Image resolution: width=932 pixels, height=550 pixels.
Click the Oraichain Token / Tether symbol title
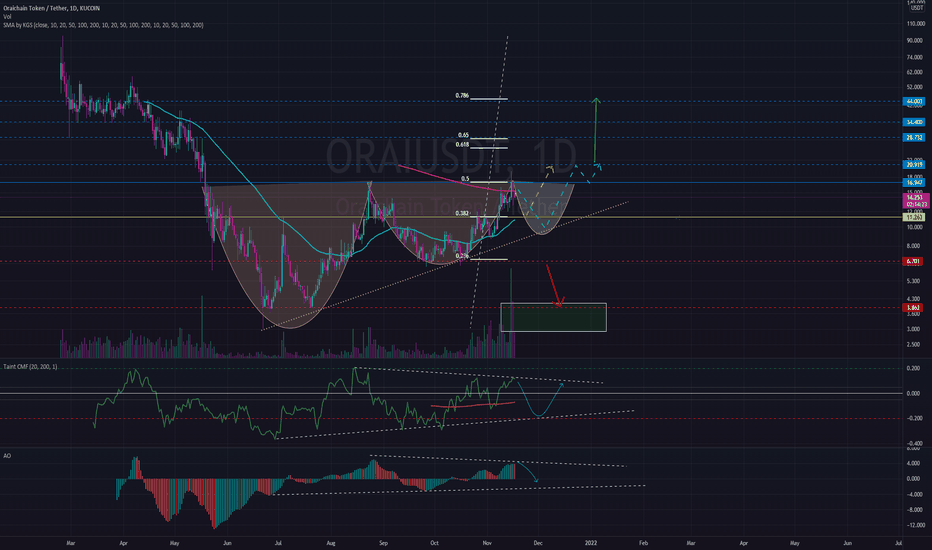(x=52, y=8)
